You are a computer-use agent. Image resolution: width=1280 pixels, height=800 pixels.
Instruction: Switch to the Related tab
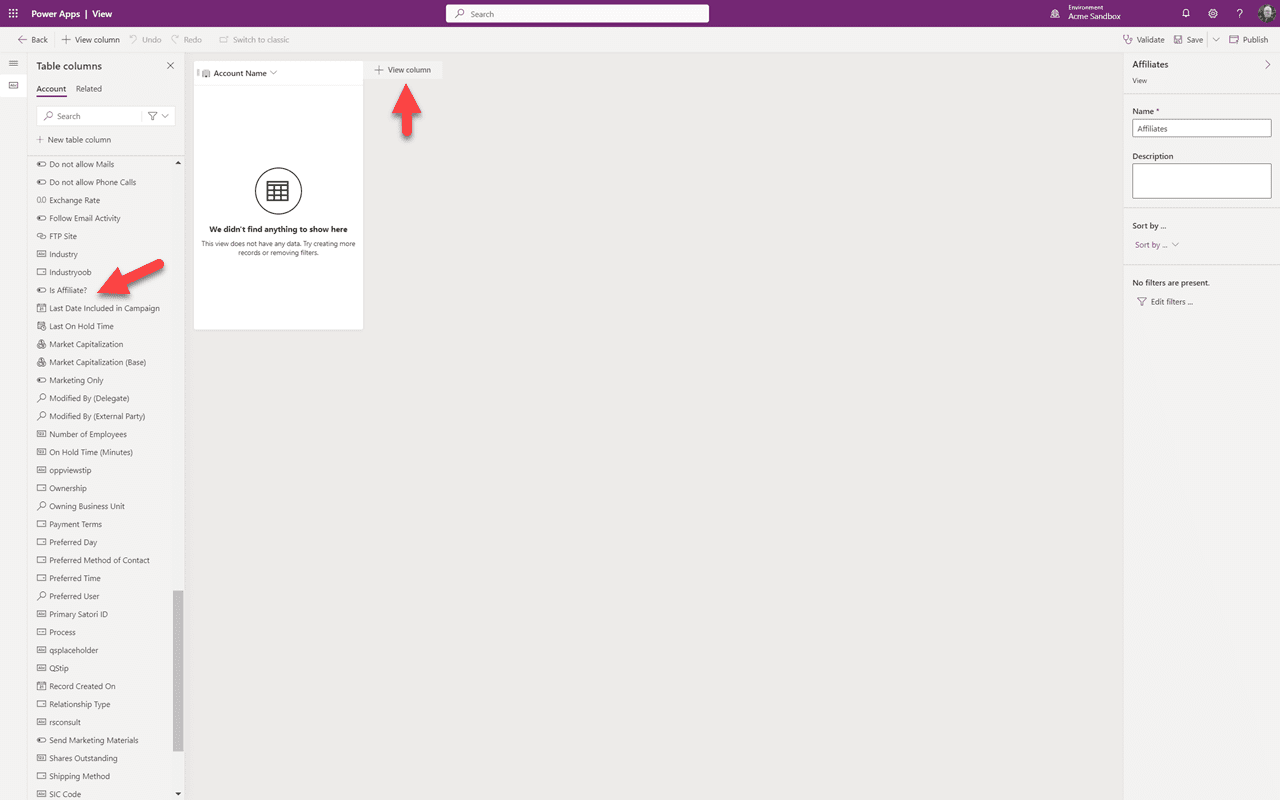point(88,88)
